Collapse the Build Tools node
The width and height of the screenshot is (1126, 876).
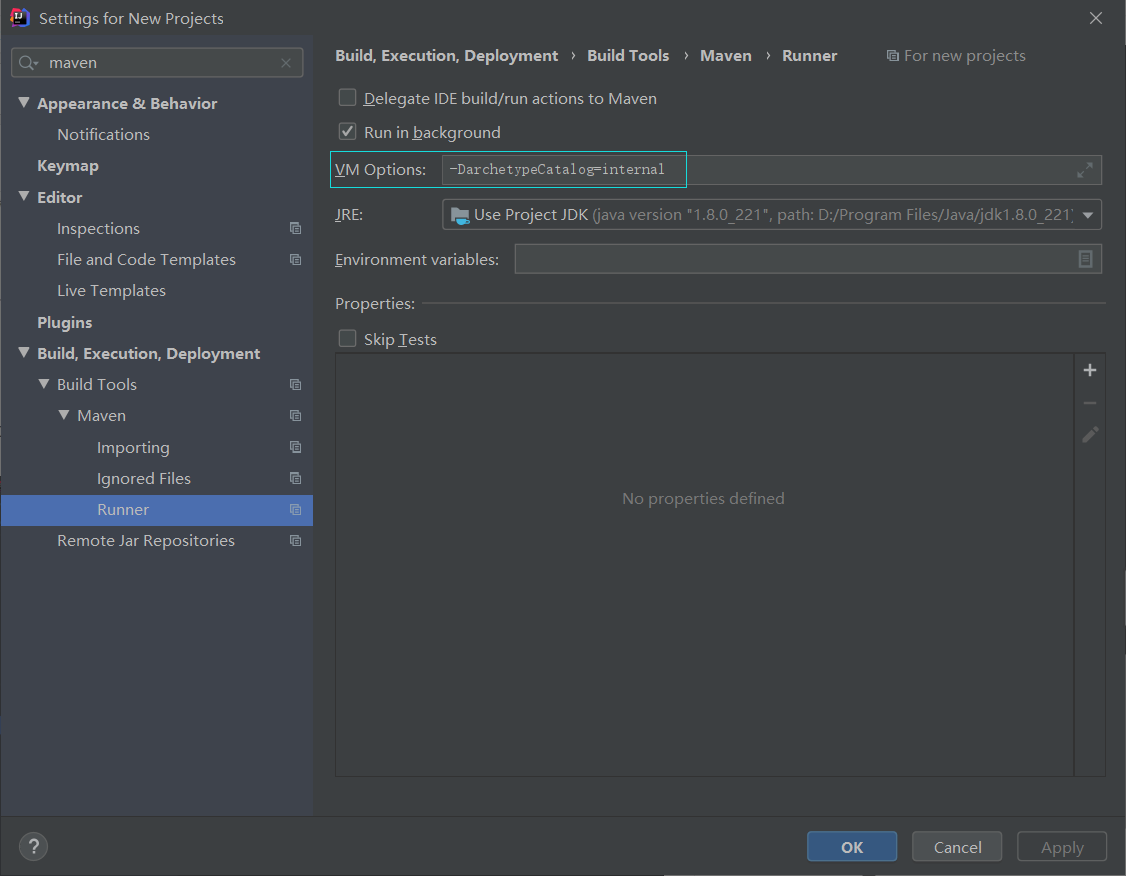pos(44,384)
